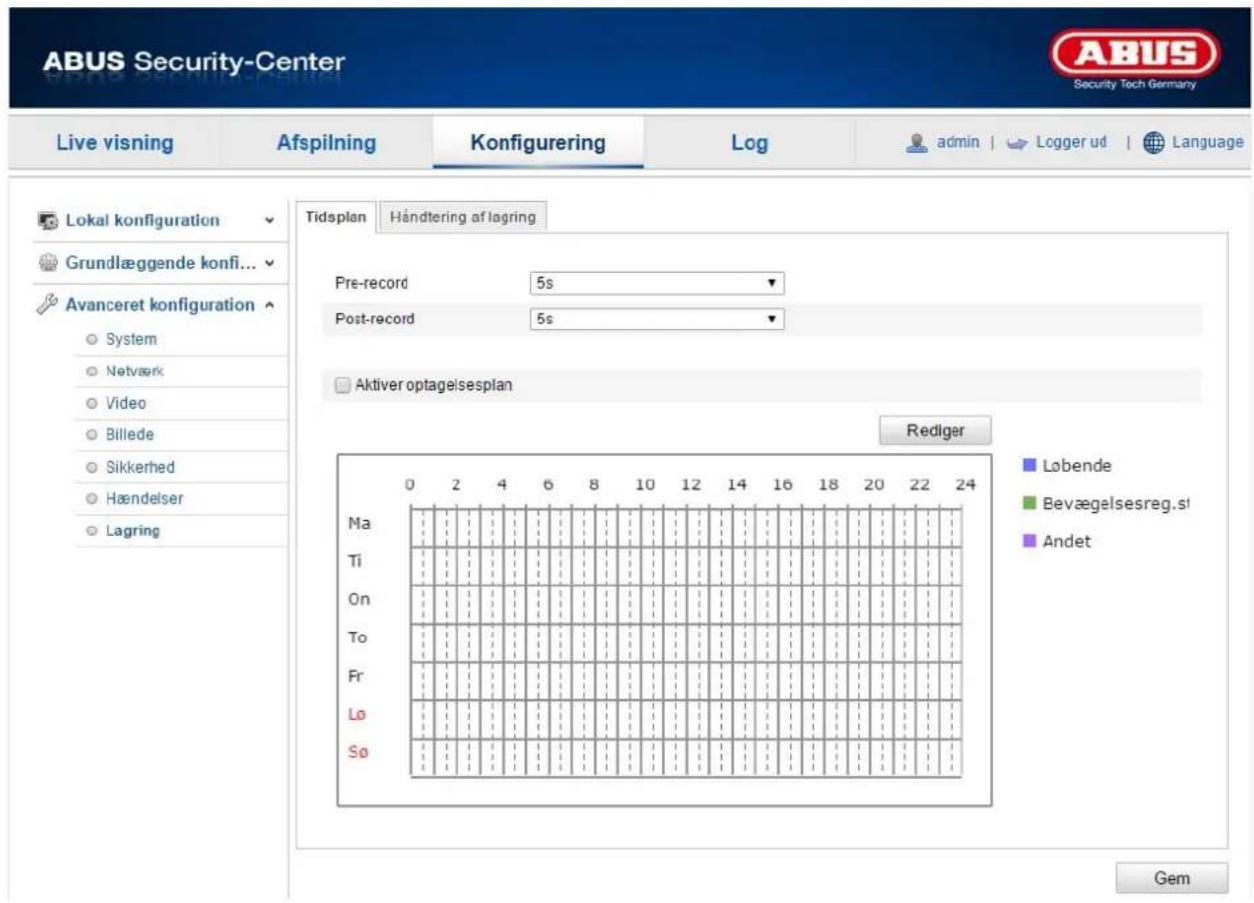Click the Løbende legend label
Image resolution: width=1254 pixels, height=903 pixels.
1076,466
